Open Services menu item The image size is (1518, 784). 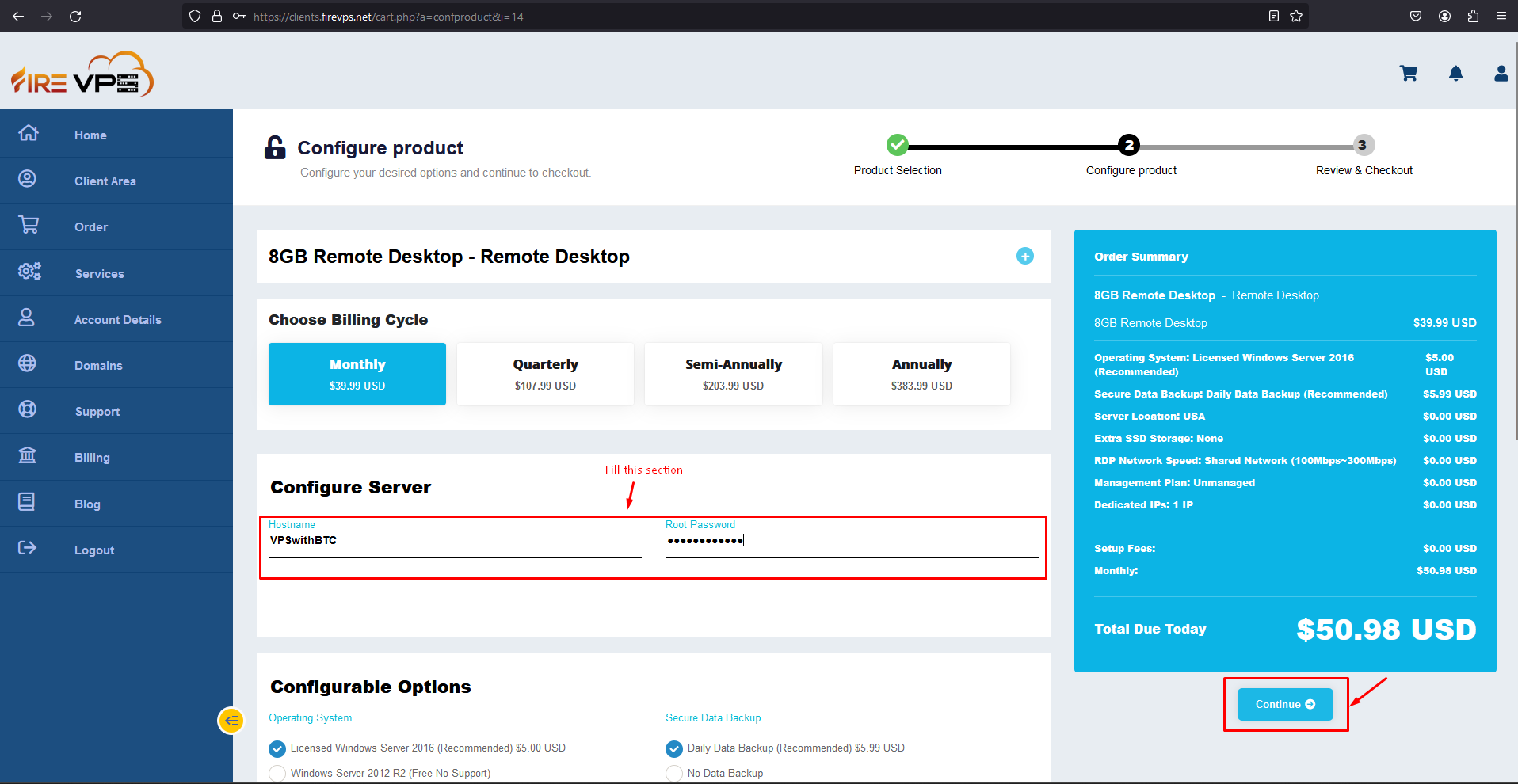click(x=100, y=274)
